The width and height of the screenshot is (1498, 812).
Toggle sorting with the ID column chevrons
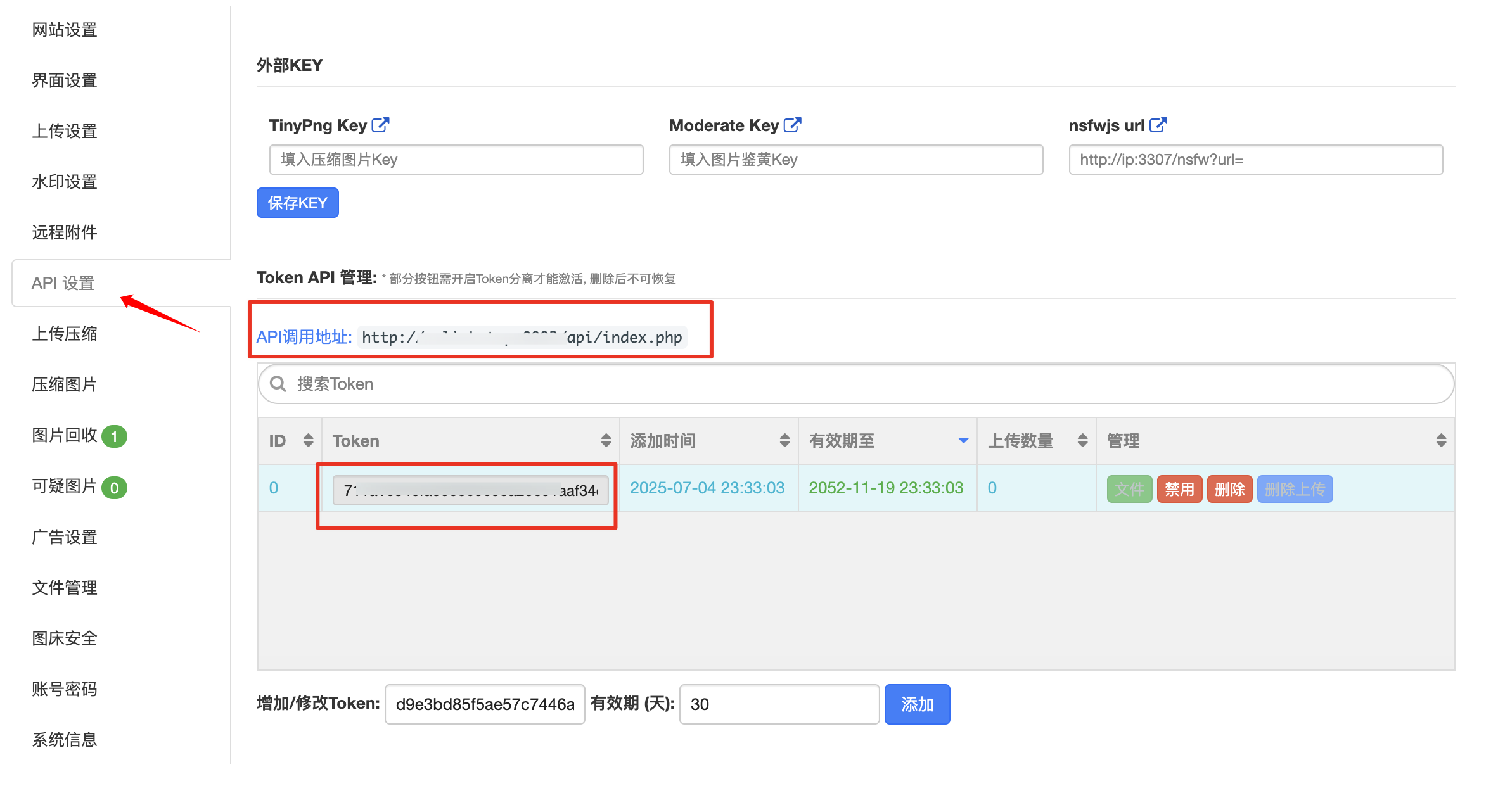(x=308, y=440)
